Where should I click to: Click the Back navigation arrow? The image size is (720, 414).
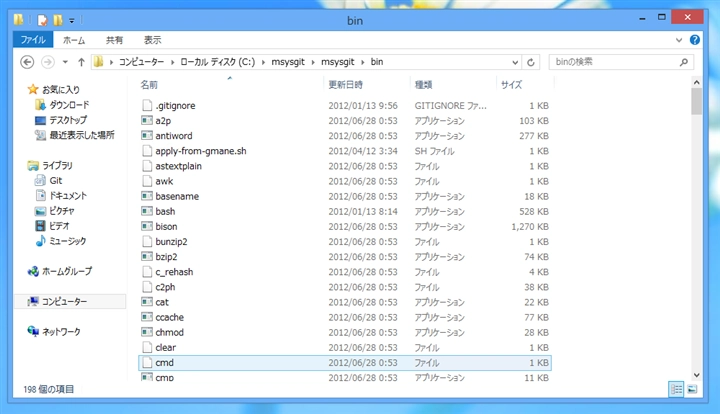coord(27,62)
